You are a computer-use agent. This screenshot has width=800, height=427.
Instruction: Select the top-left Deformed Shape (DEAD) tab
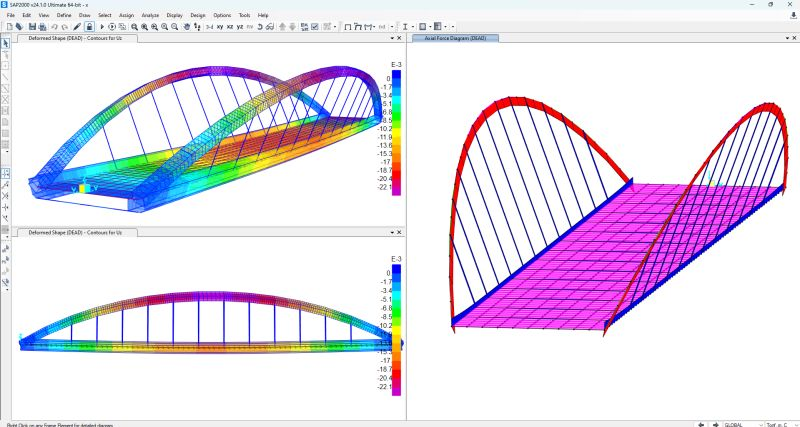click(x=75, y=38)
